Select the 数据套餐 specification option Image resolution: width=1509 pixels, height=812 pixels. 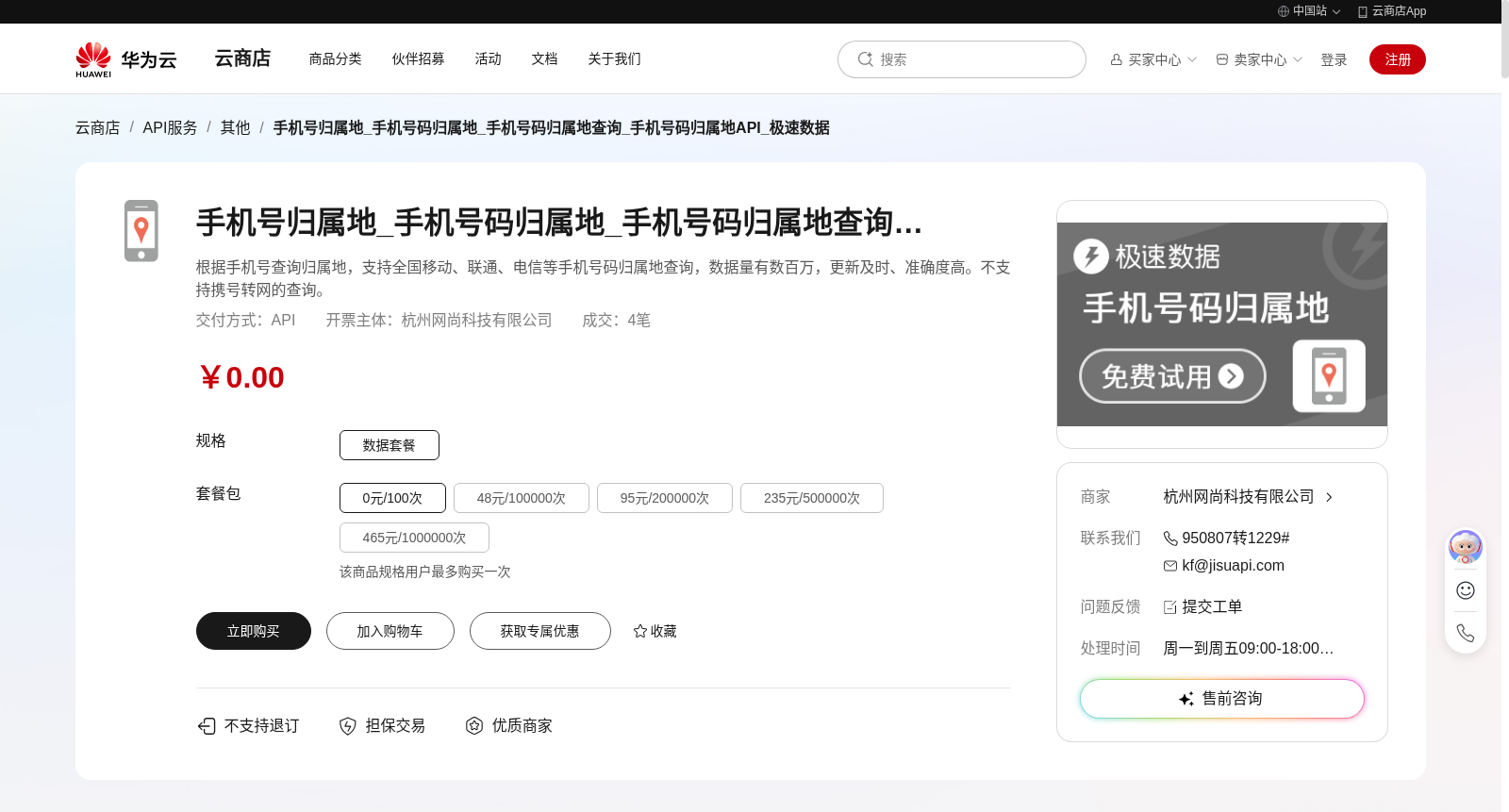point(390,445)
